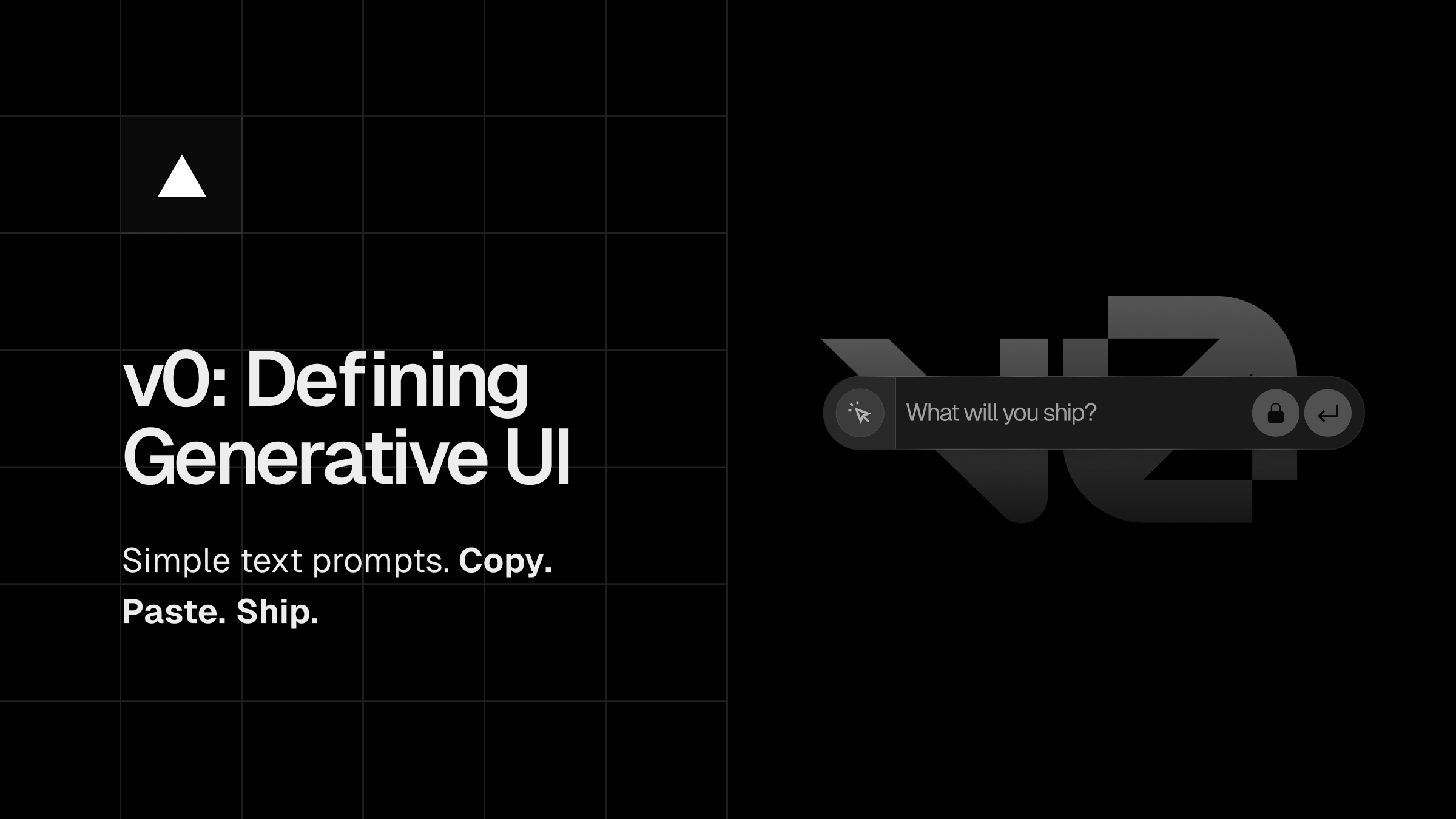
Task: Click the lock toggle button
Action: (1276, 412)
